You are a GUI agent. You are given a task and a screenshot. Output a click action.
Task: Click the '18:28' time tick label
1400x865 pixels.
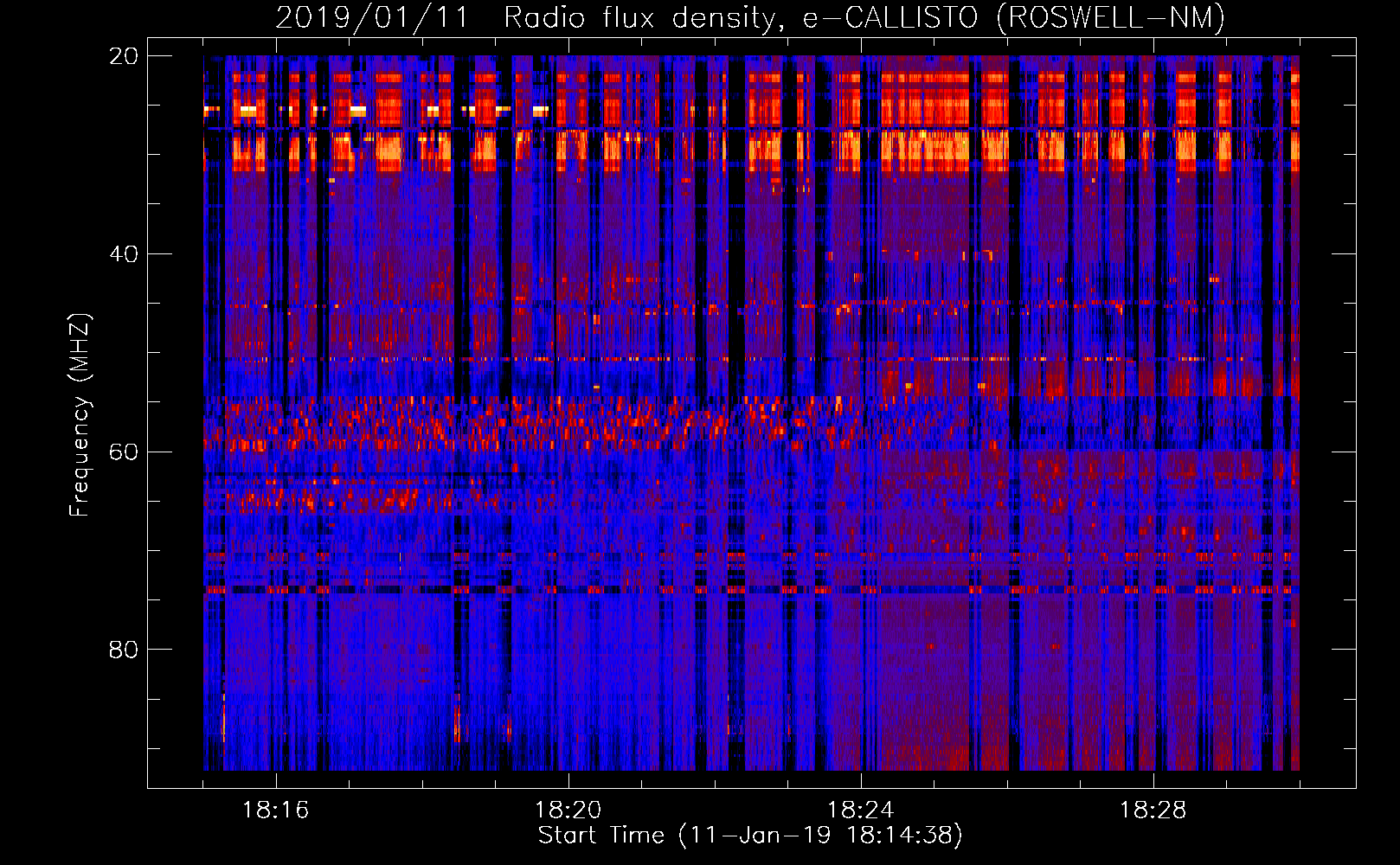pos(1153,811)
